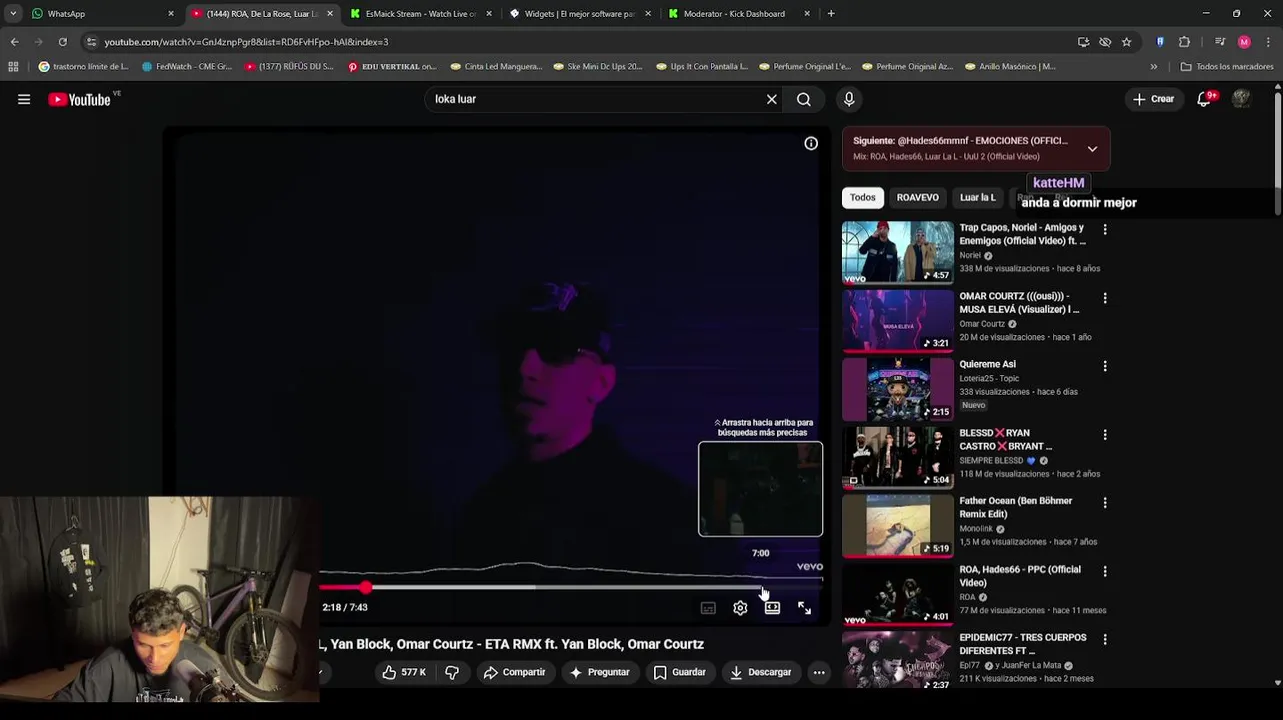Open a new browser tab
The height and width of the screenshot is (720, 1283).
pyautogui.click(x=831, y=14)
